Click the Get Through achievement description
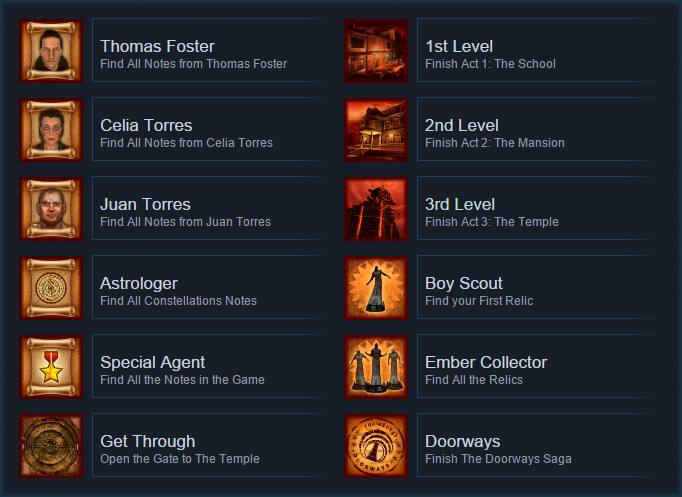This screenshot has height=497, width=682. [180, 459]
